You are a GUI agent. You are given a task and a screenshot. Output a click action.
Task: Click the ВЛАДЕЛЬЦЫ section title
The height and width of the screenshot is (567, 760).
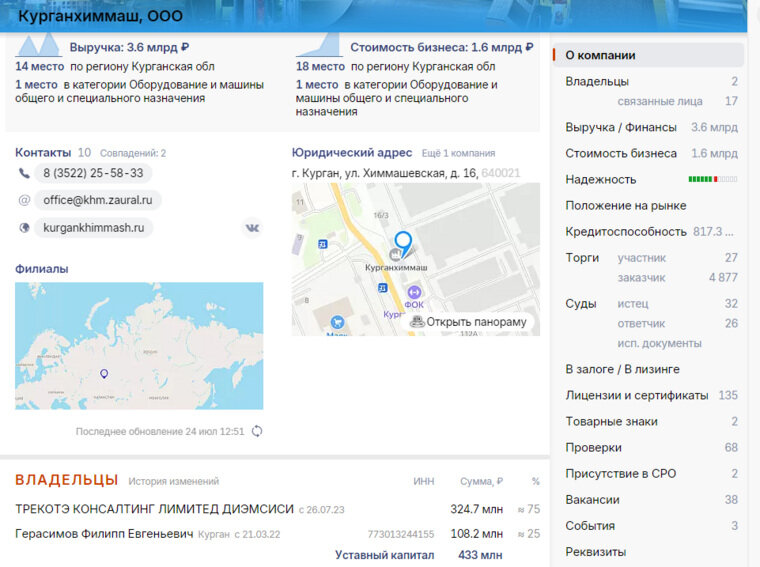pos(67,480)
